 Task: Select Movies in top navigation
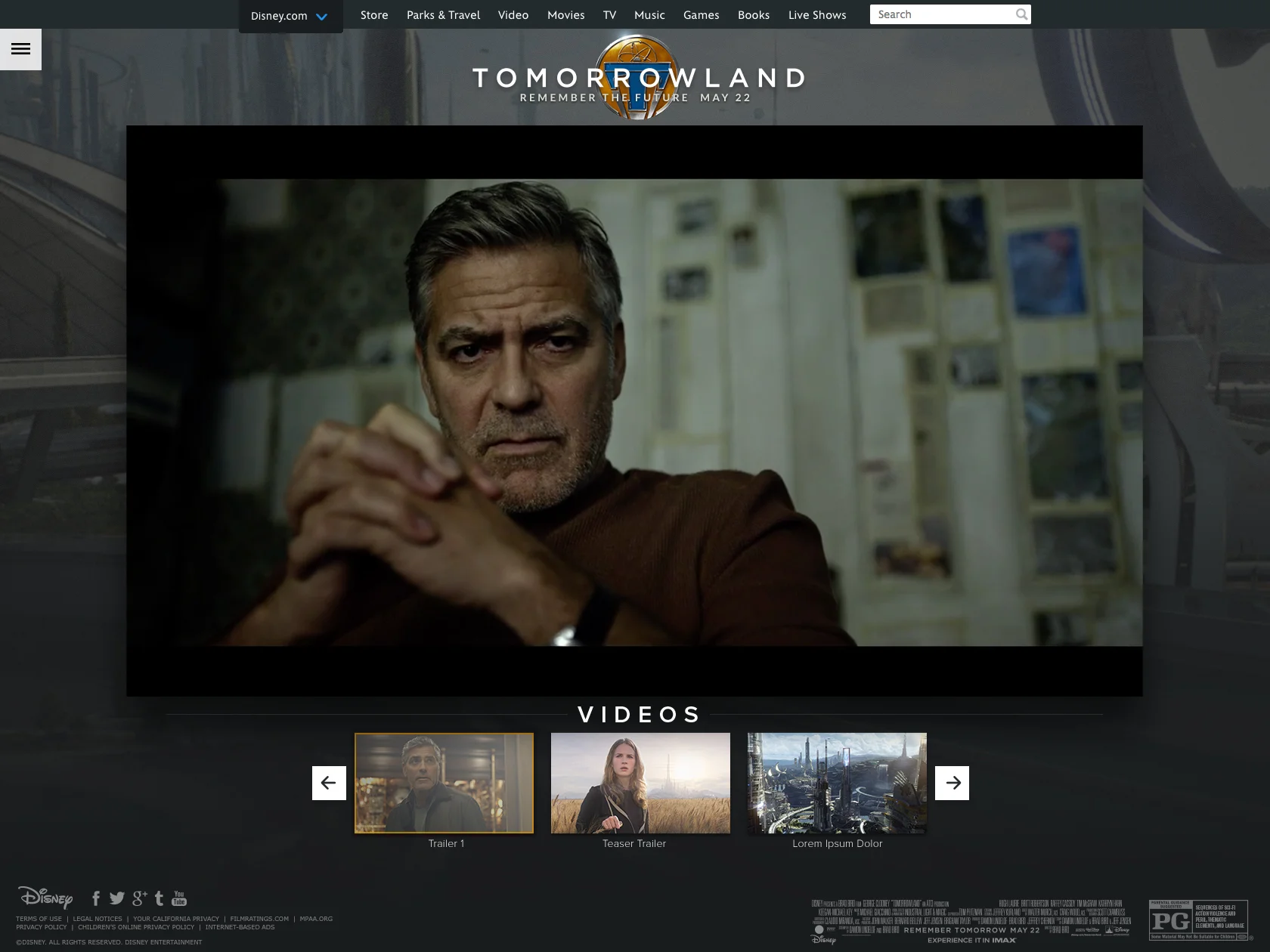(566, 15)
